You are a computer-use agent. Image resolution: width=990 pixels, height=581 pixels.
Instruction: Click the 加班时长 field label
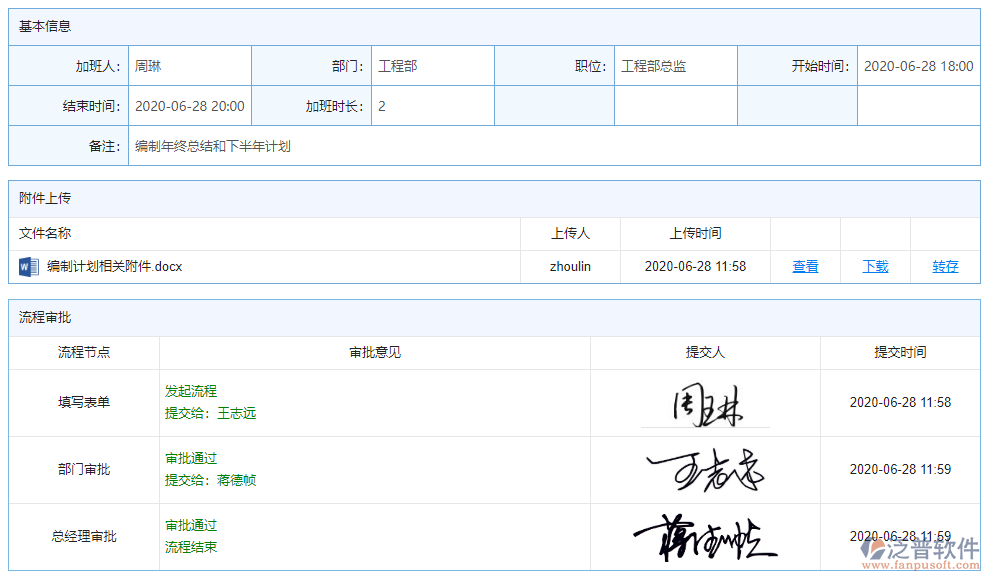pyautogui.click(x=335, y=106)
